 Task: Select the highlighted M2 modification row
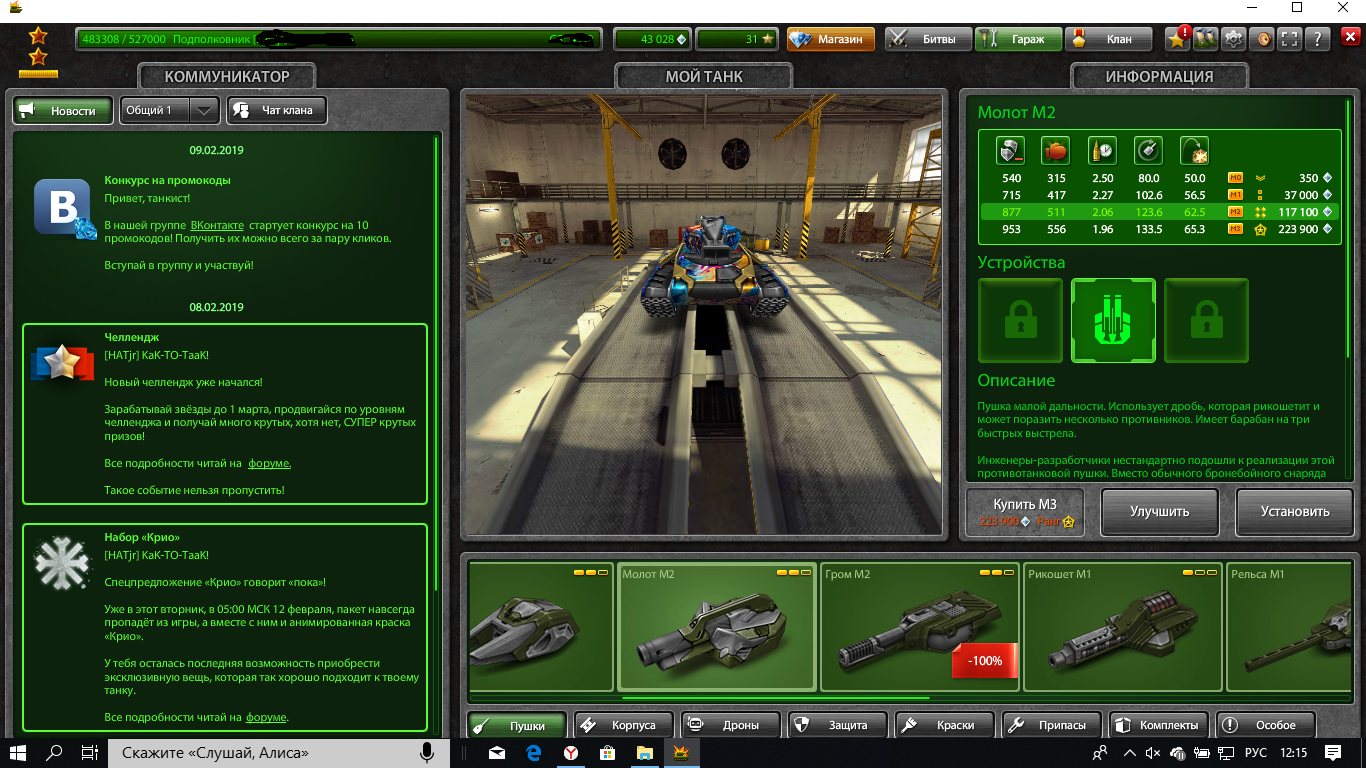click(x=1159, y=212)
